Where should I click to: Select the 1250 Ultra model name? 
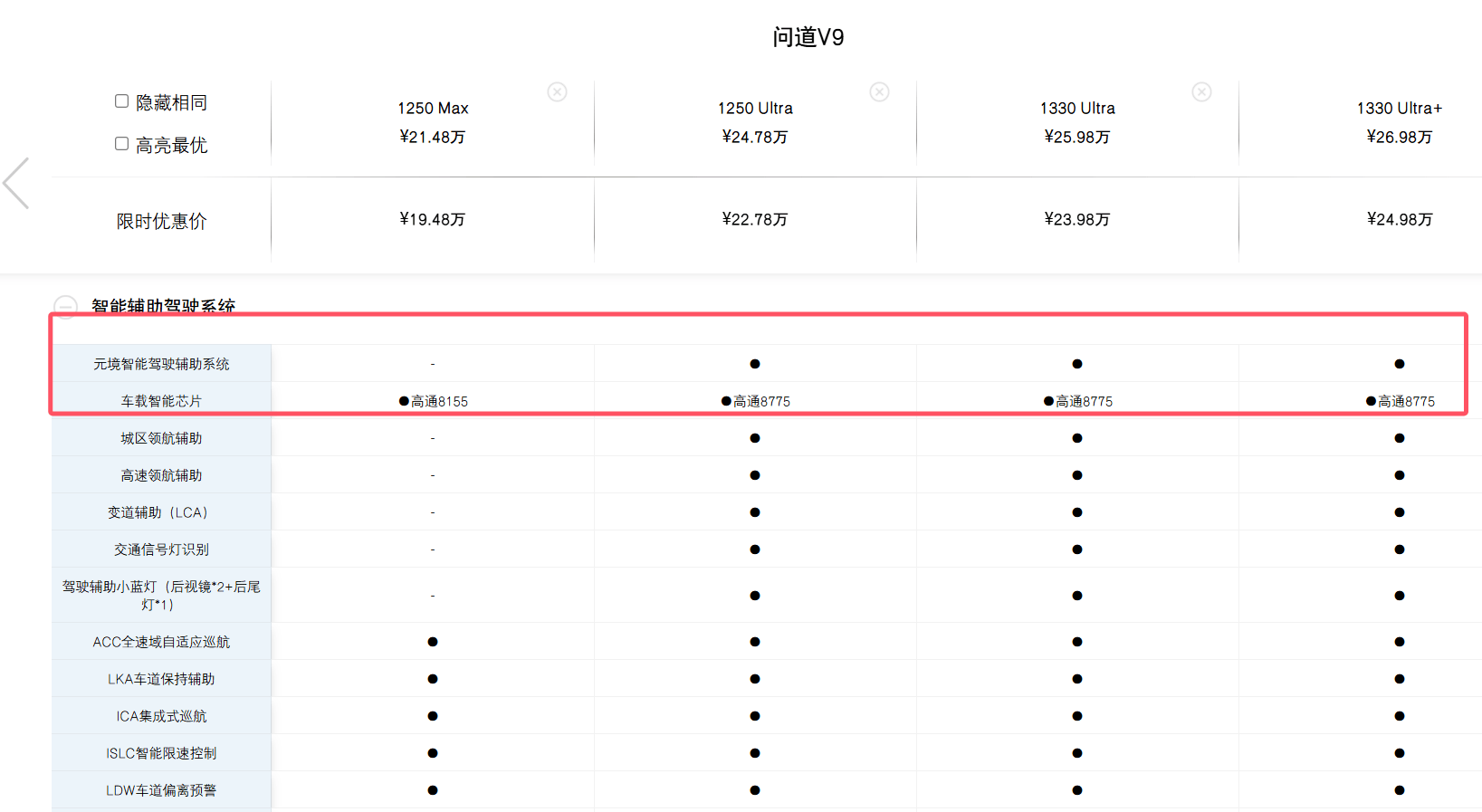755,108
